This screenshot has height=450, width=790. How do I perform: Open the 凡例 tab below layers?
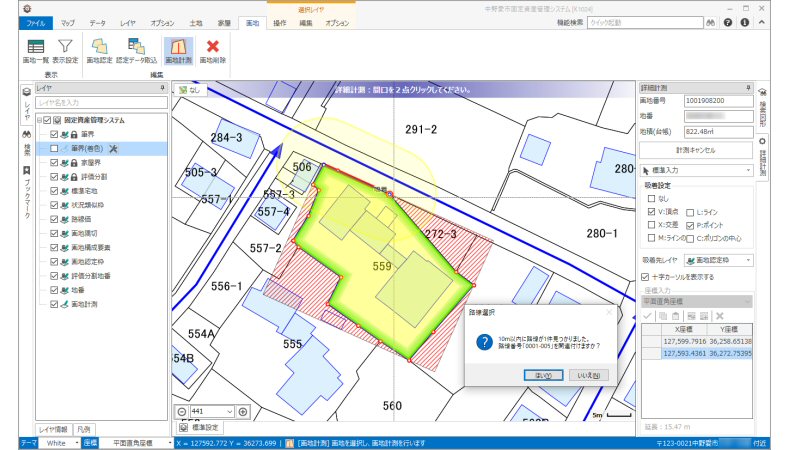(85, 428)
